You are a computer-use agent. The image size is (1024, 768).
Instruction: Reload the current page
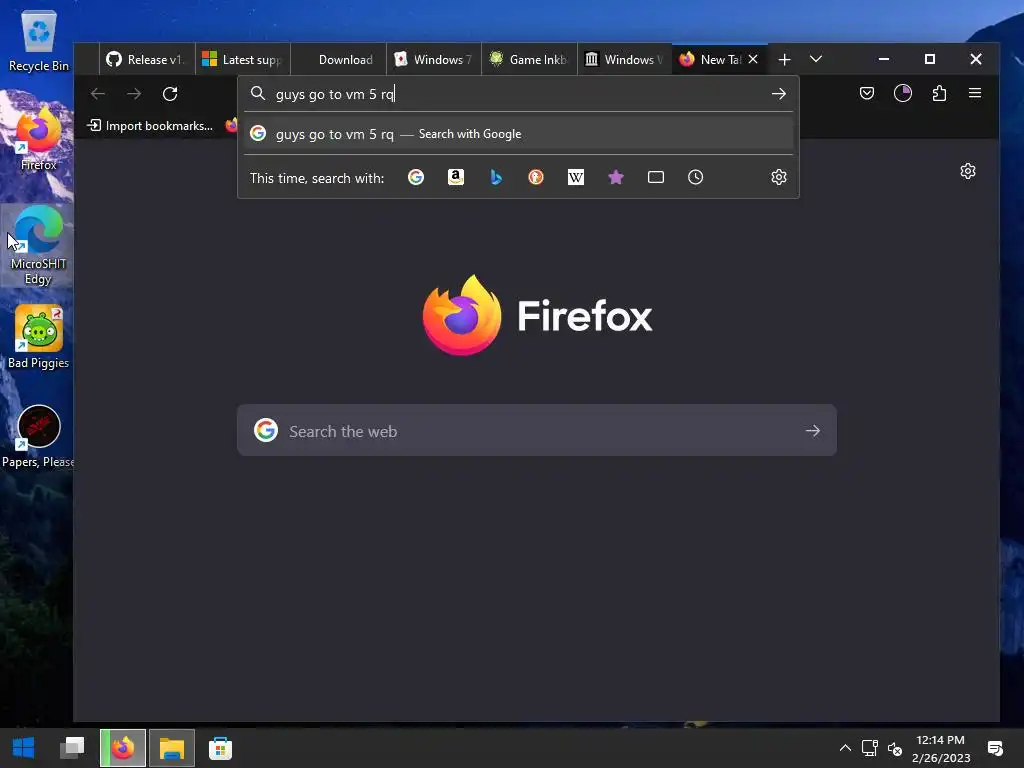coord(170,94)
